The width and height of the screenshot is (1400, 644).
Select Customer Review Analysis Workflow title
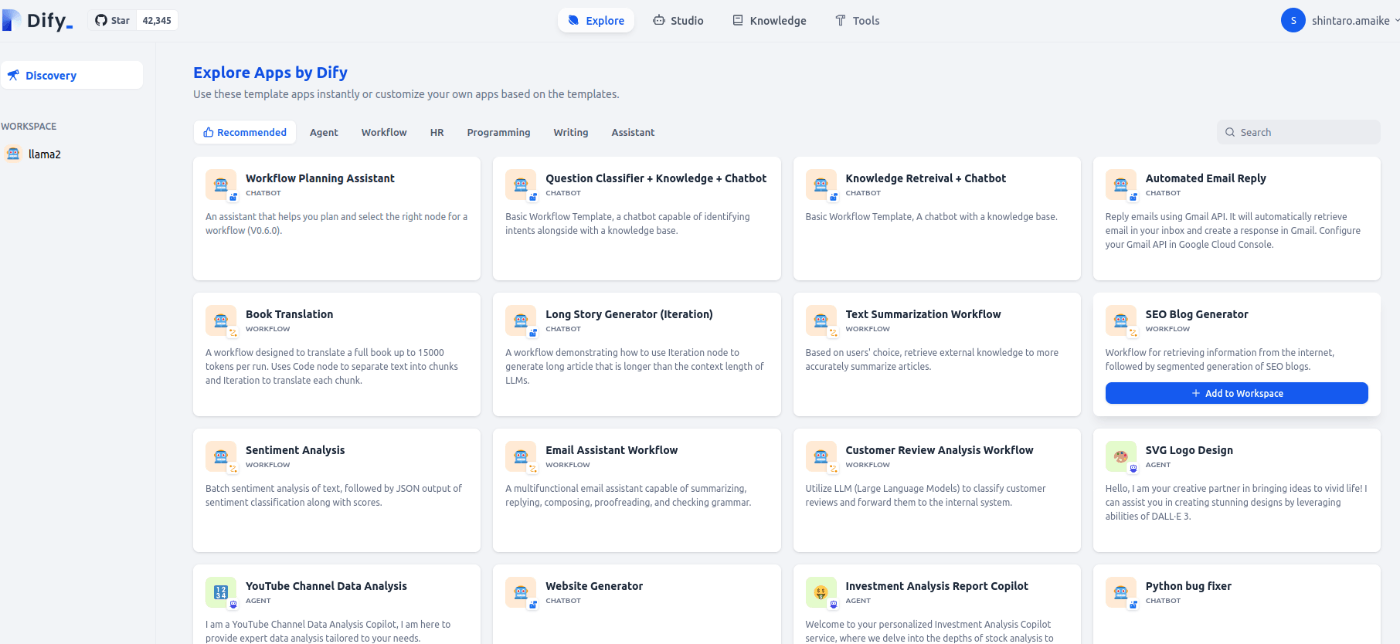coord(939,450)
